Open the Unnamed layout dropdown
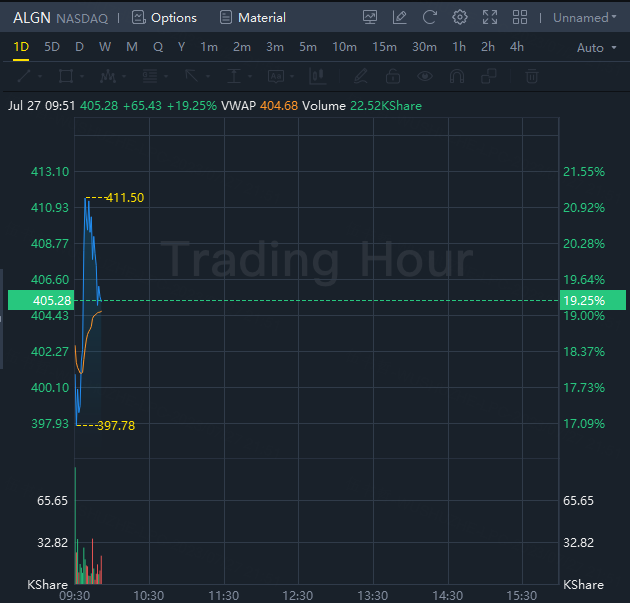 pyautogui.click(x=585, y=18)
